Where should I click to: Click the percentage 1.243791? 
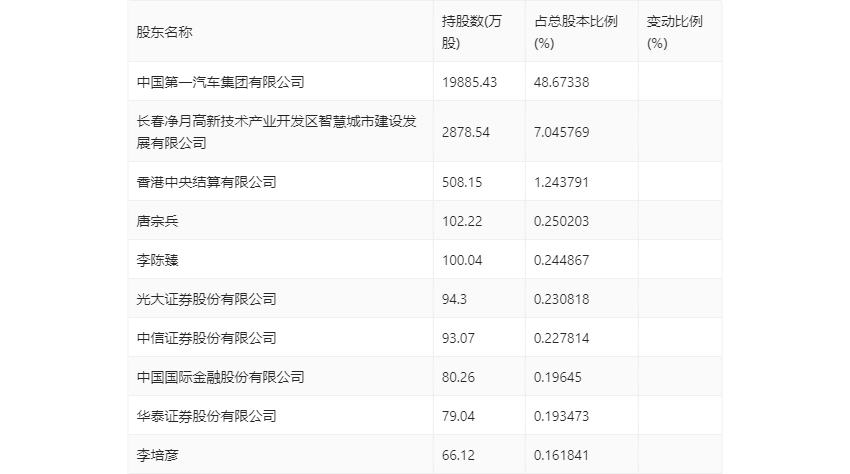[x=562, y=182]
